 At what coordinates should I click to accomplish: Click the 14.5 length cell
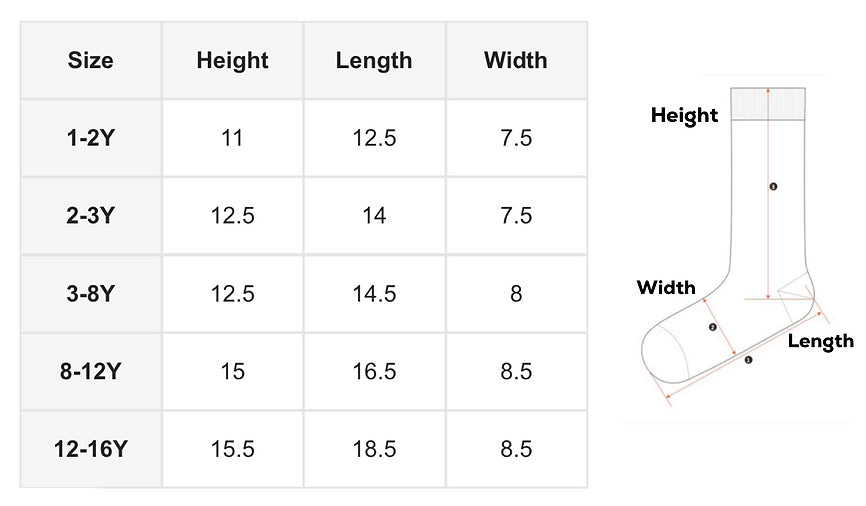click(374, 294)
